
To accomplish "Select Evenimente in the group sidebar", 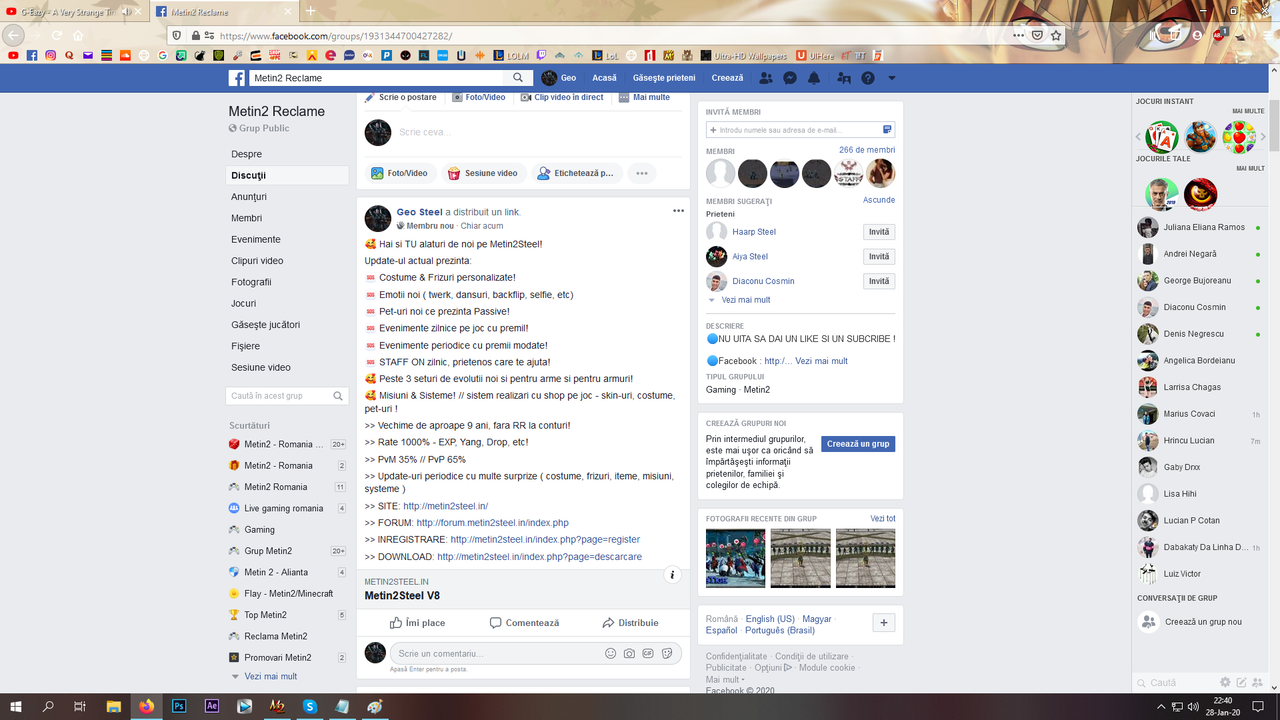I will (256, 239).
